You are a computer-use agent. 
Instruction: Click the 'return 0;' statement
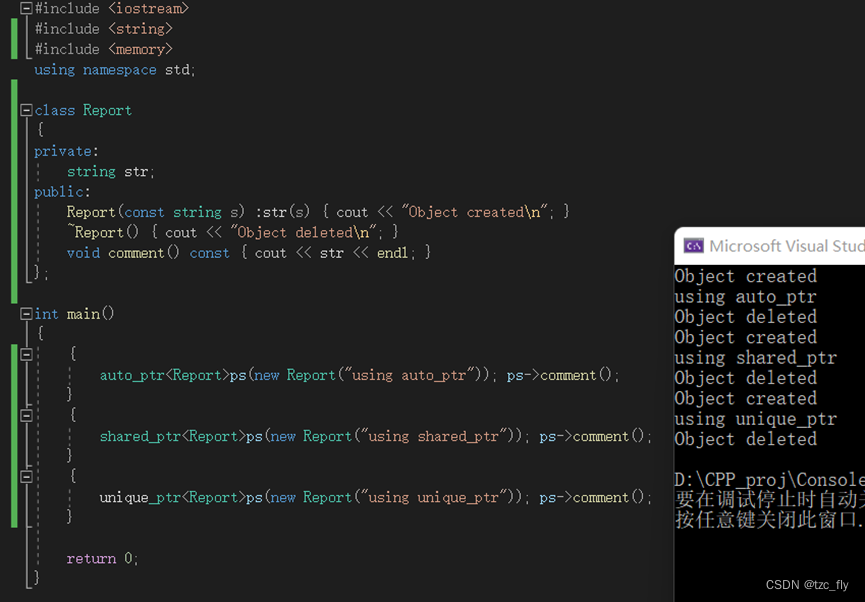tap(102, 558)
